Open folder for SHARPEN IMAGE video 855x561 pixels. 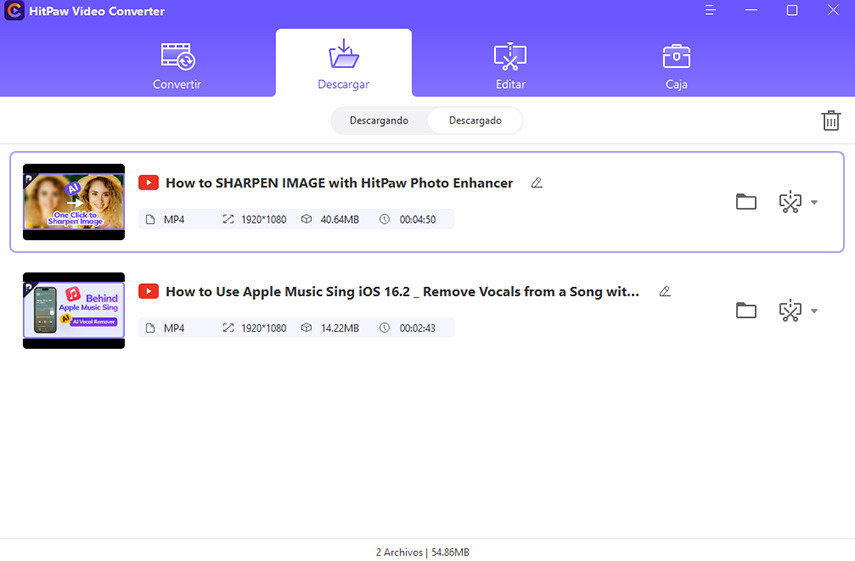746,202
